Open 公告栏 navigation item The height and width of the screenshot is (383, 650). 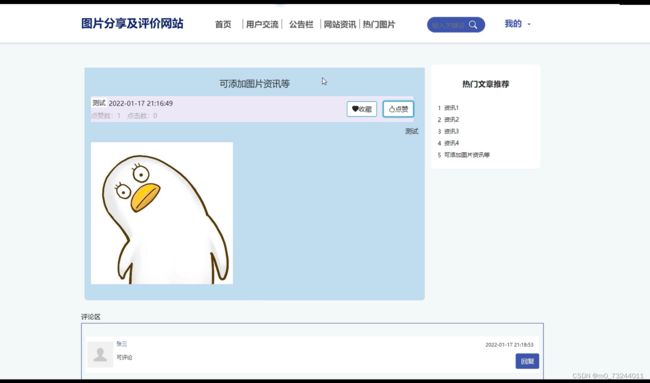(301, 24)
